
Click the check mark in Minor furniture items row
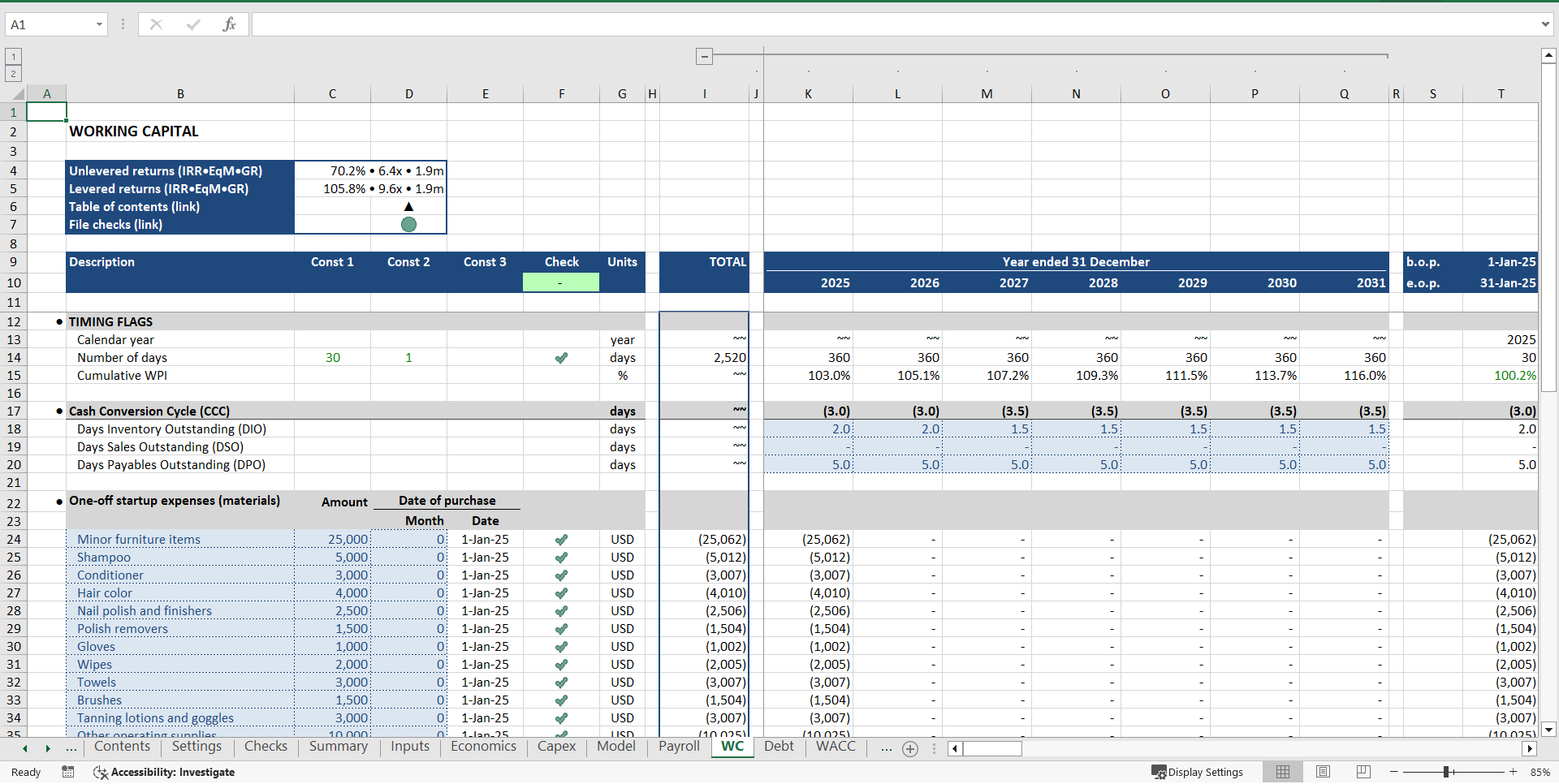pos(561,540)
